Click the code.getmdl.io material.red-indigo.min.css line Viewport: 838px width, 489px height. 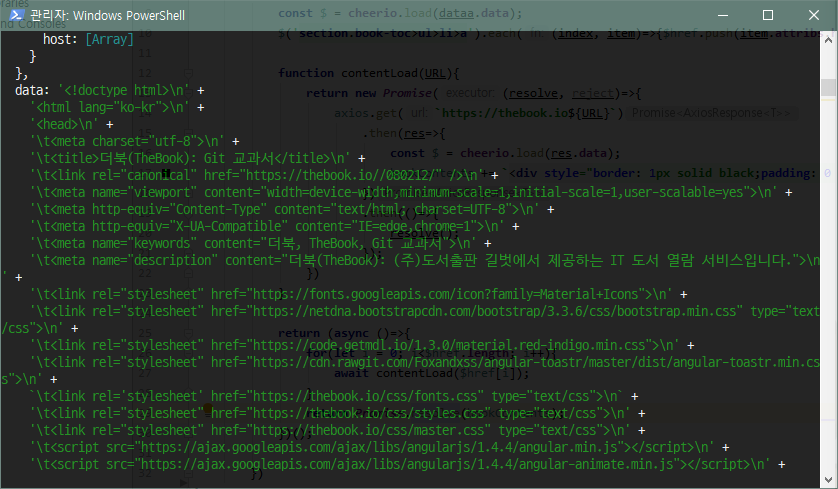tap(362, 346)
